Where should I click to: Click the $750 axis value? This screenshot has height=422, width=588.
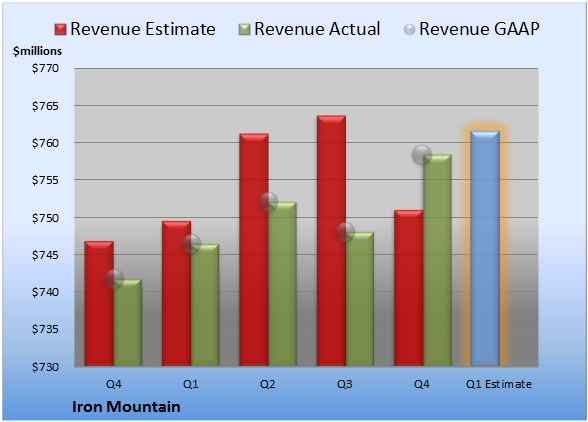click(45, 218)
